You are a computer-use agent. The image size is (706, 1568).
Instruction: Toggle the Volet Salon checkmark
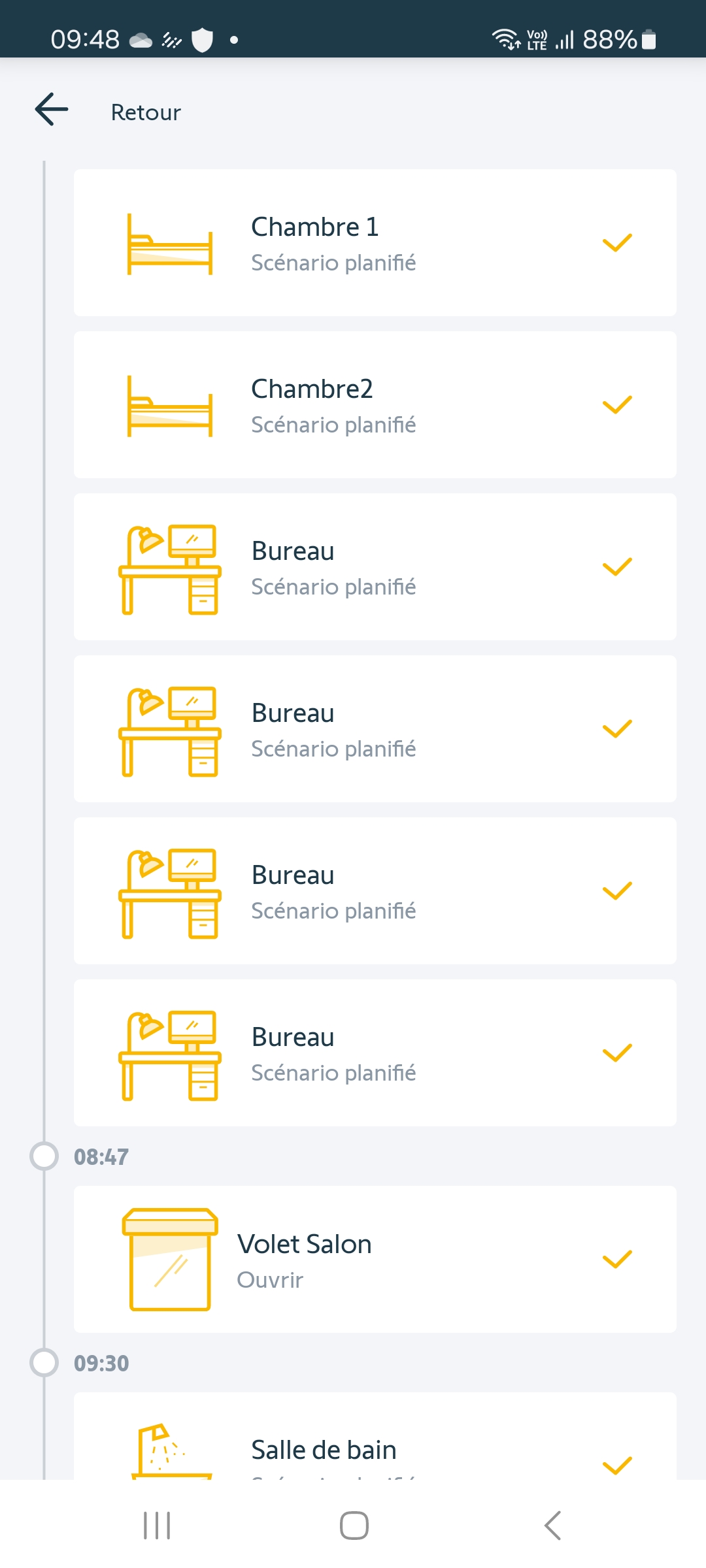(x=617, y=1260)
